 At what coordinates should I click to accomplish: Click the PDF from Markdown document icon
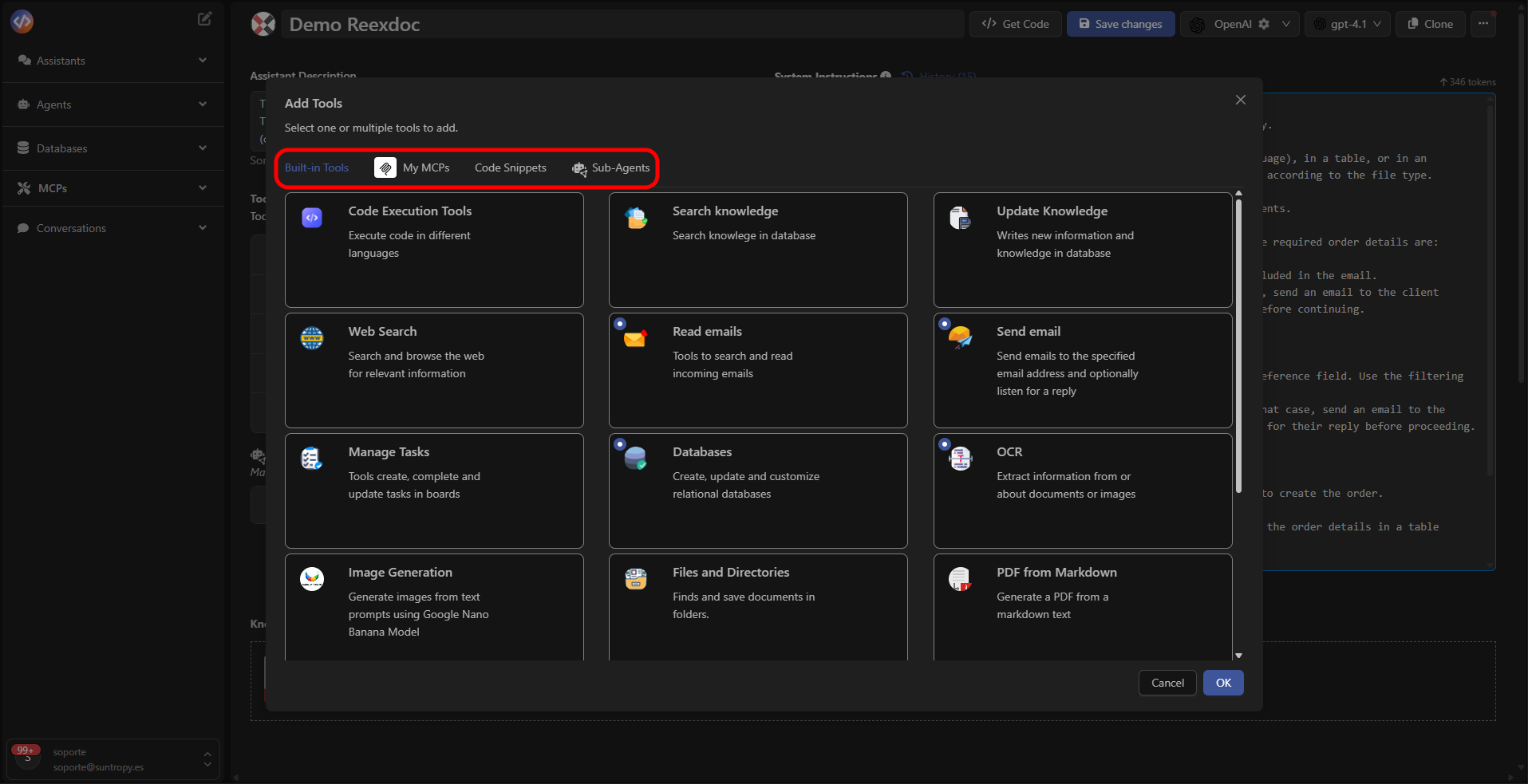(x=960, y=578)
